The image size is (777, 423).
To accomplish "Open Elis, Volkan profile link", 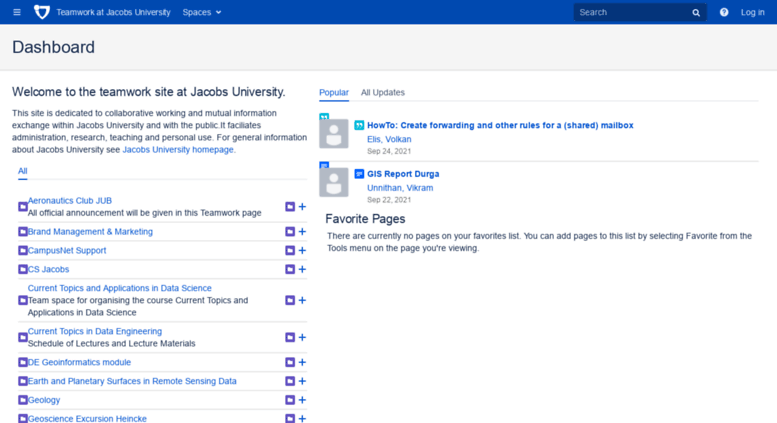I will pyautogui.click(x=389, y=139).
